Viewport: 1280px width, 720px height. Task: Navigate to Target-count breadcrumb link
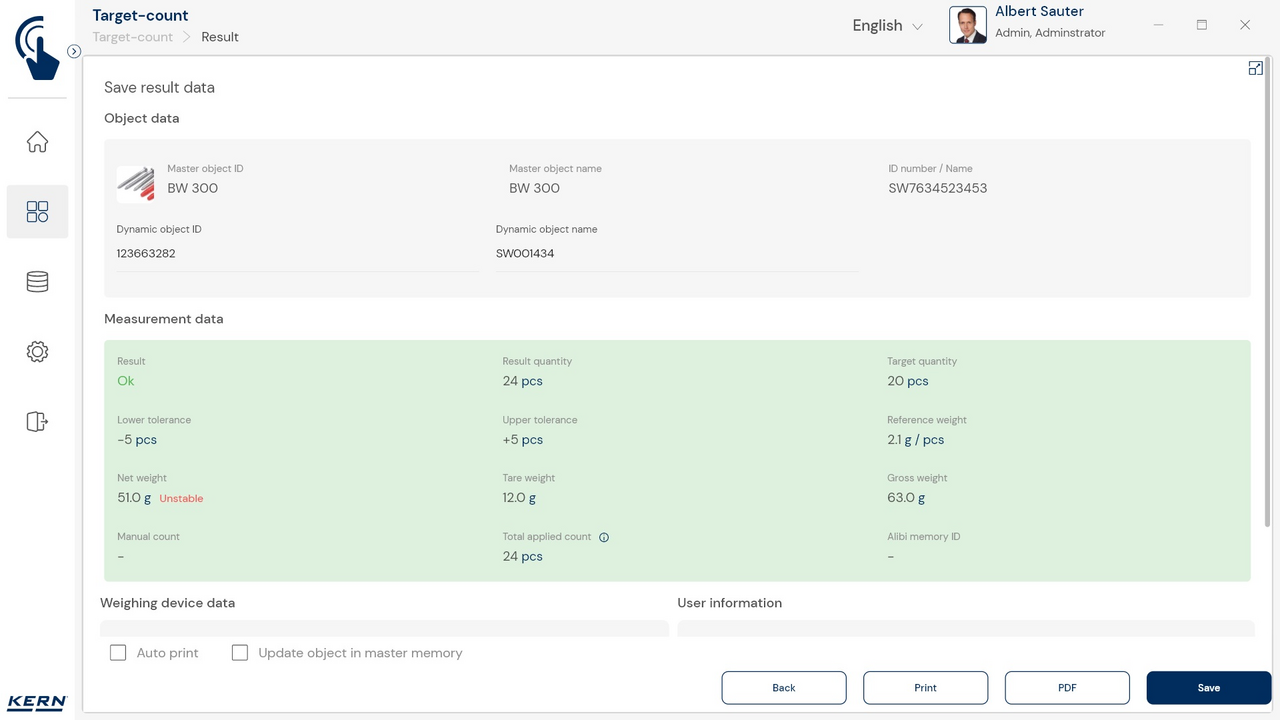click(133, 37)
